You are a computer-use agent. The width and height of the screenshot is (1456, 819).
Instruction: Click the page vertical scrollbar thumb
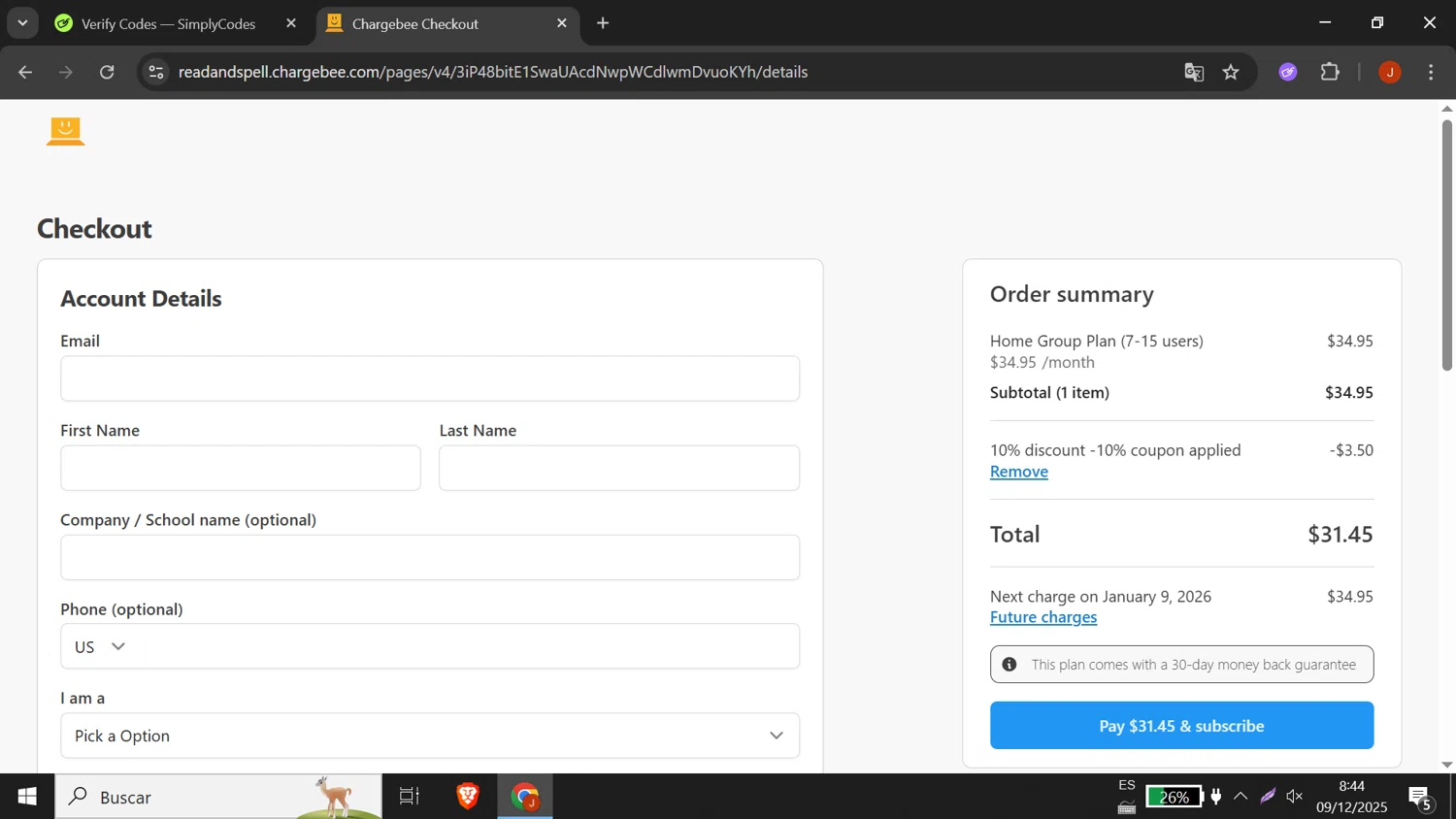1446,245
